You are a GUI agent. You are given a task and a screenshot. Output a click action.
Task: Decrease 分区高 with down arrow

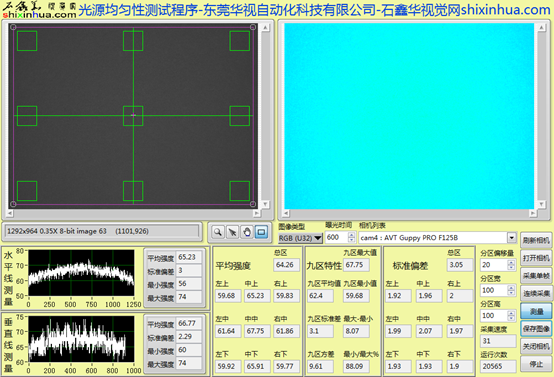(511, 318)
